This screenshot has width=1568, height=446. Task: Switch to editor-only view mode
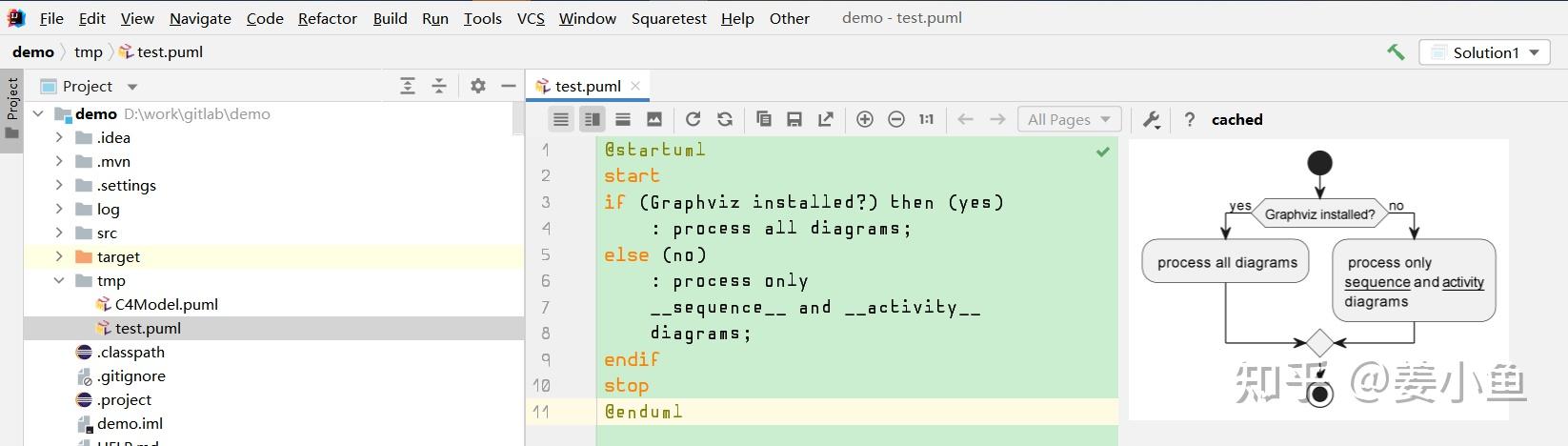(561, 119)
